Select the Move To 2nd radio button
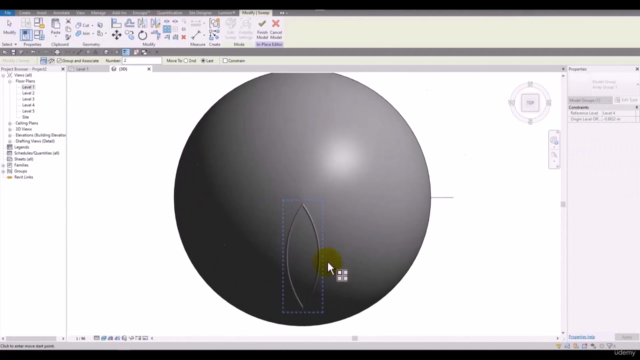The width and height of the screenshot is (640, 360). (186, 61)
